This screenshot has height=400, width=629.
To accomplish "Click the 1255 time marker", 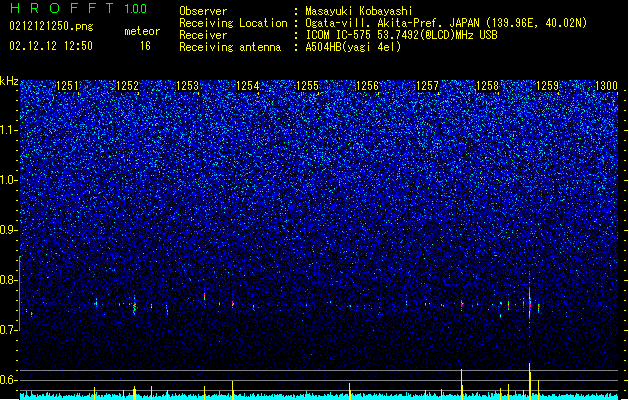I will 307,86.
